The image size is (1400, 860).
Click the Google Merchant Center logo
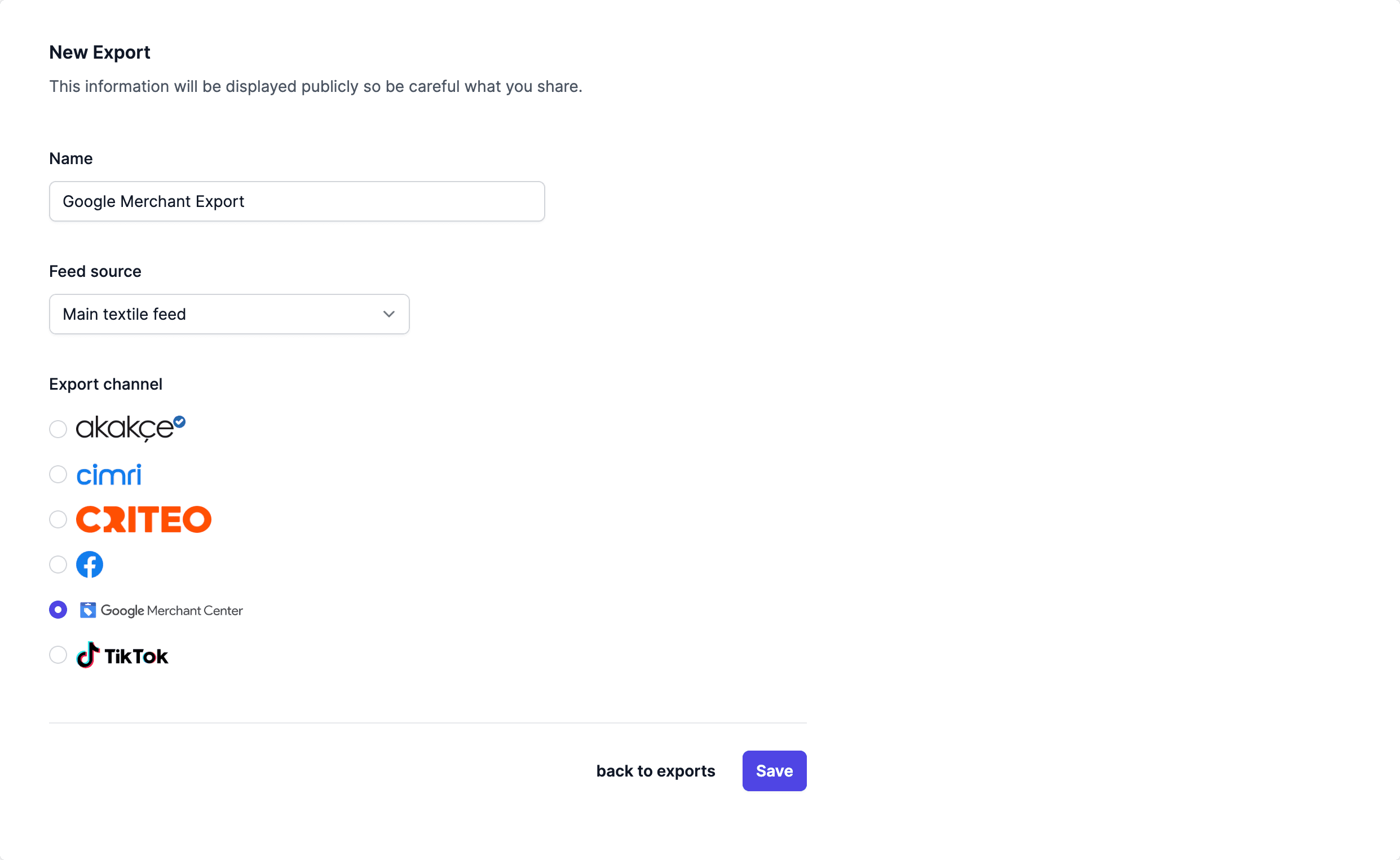pos(161,610)
